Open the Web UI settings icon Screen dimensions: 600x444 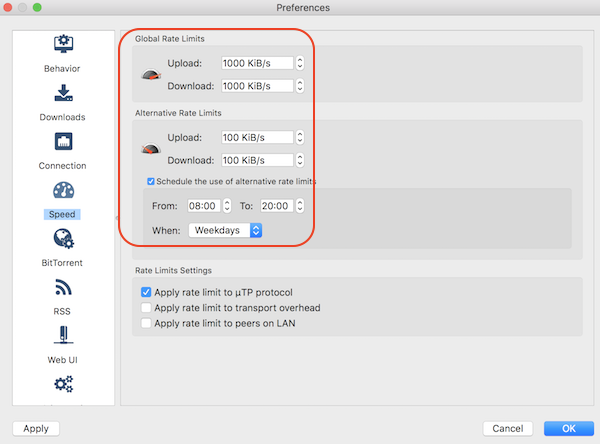tap(62, 336)
